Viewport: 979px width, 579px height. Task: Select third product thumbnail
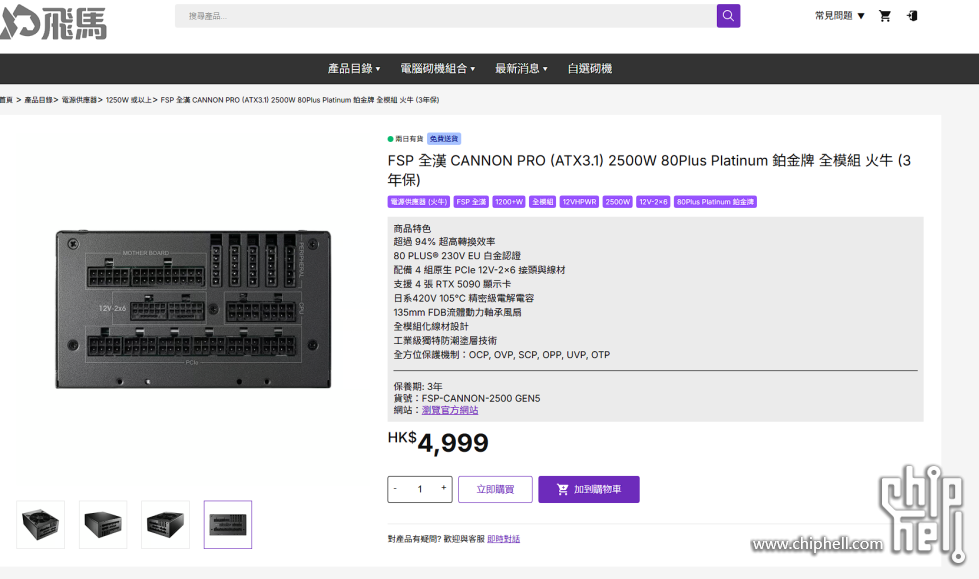click(x=165, y=525)
